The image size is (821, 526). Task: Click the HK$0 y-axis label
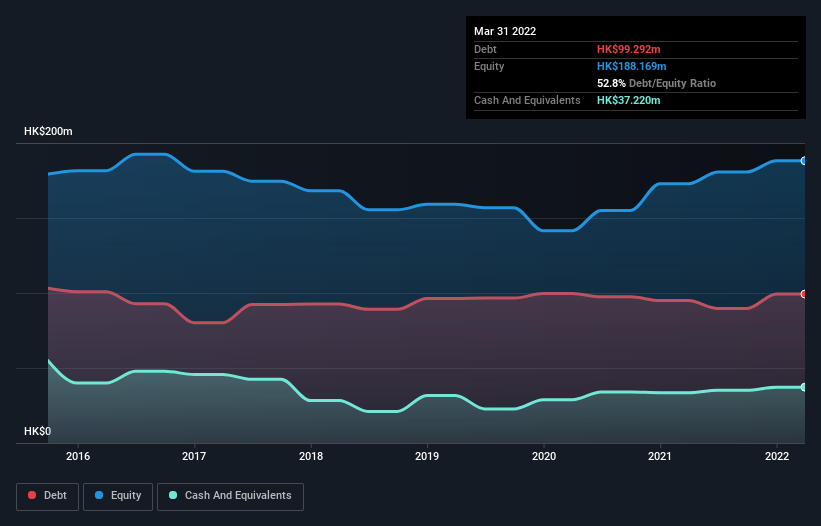point(38,431)
